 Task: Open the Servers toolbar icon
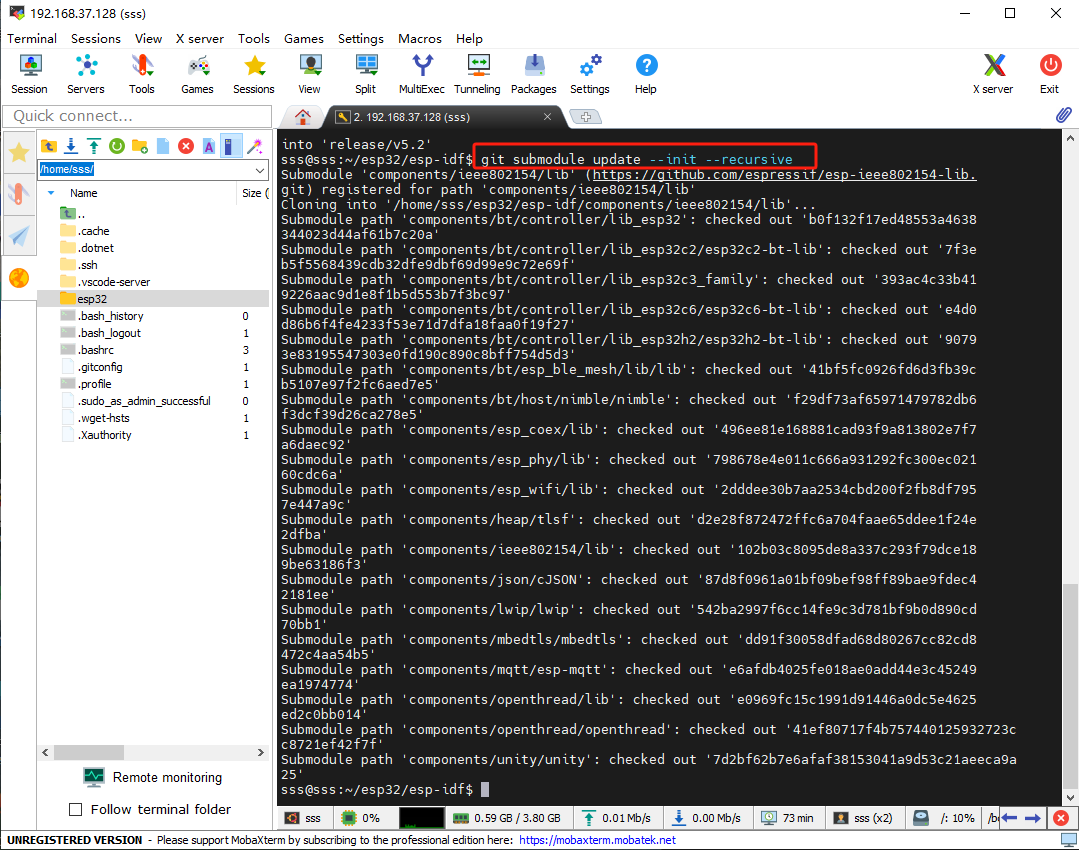click(86, 74)
